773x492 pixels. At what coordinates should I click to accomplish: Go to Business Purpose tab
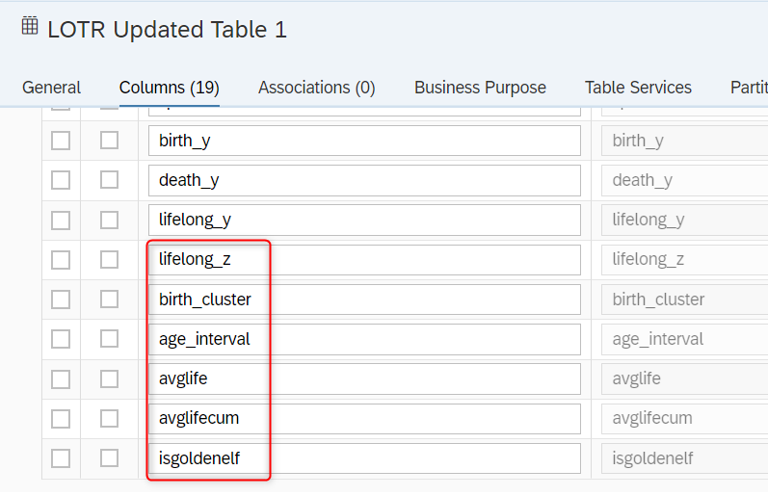480,88
